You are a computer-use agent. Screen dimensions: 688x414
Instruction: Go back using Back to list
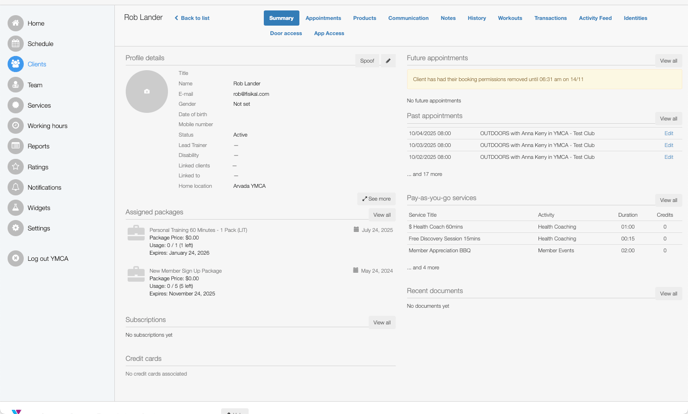tap(192, 18)
